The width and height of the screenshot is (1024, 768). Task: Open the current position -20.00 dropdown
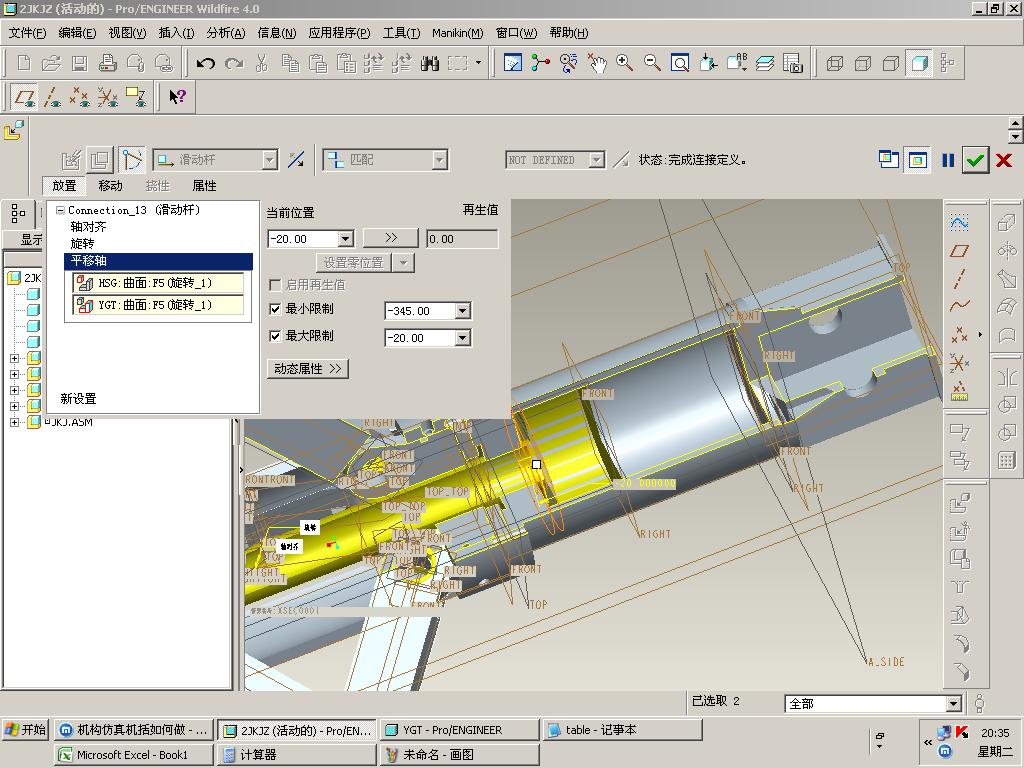pyautogui.click(x=346, y=239)
